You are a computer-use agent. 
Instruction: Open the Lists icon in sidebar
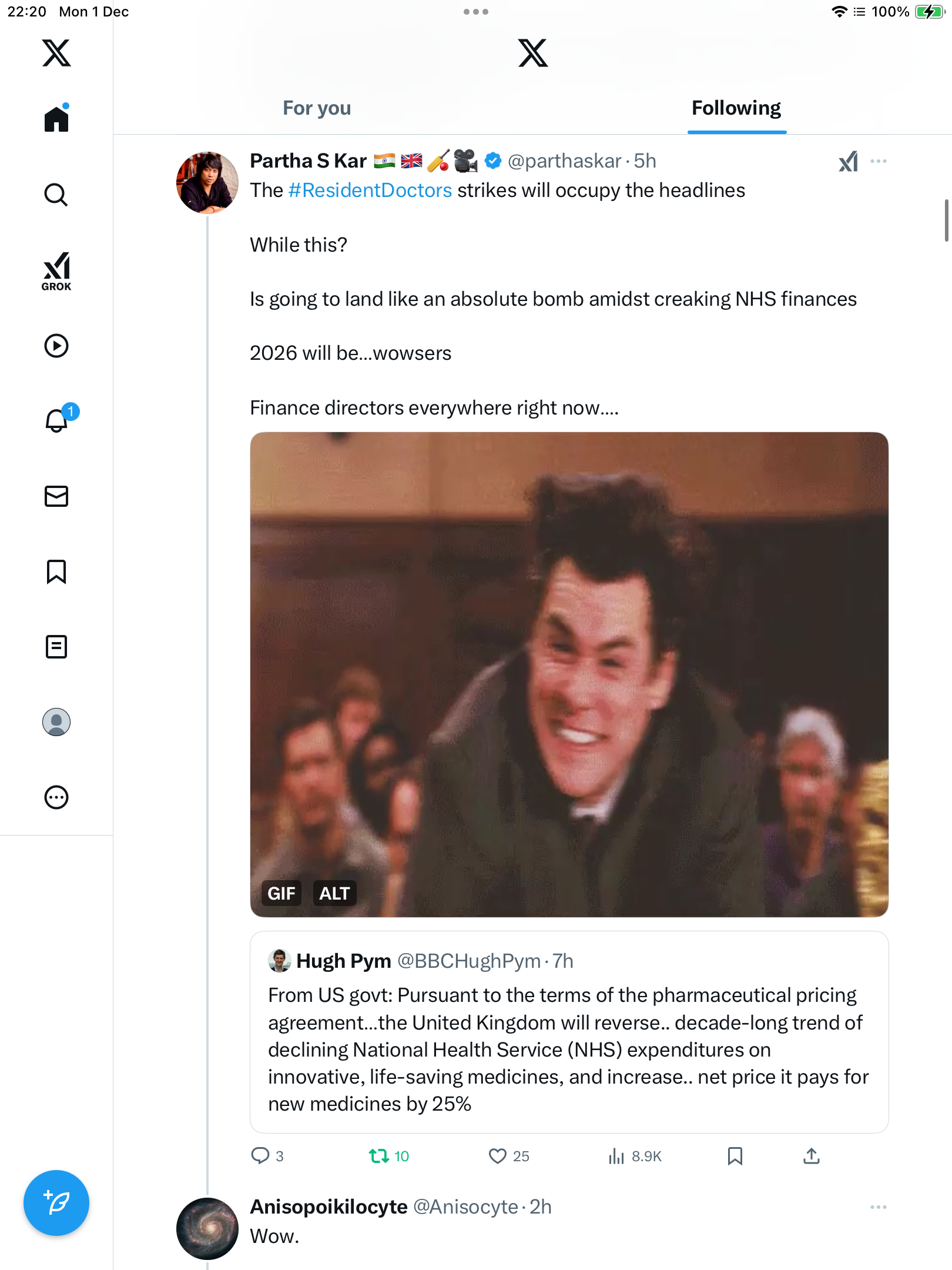[x=56, y=647]
